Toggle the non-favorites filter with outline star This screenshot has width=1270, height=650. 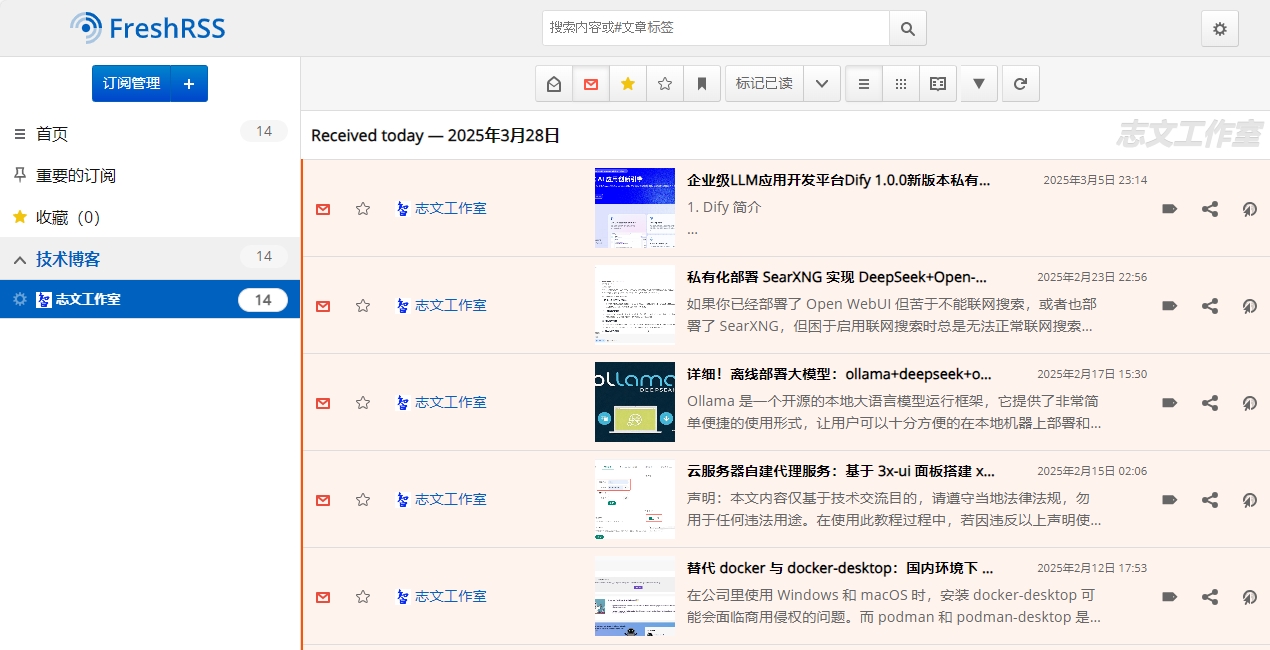pos(665,84)
